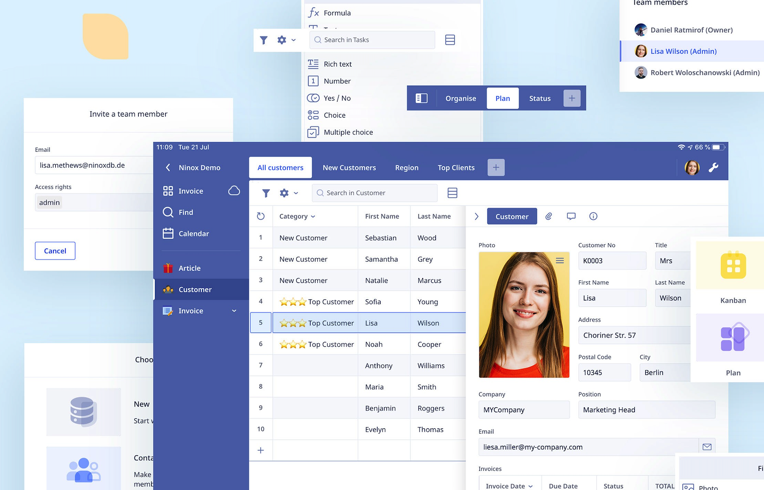The image size is (764, 490).
Task: Open gear dropdown beside Search in Tasks
Action: click(x=286, y=40)
